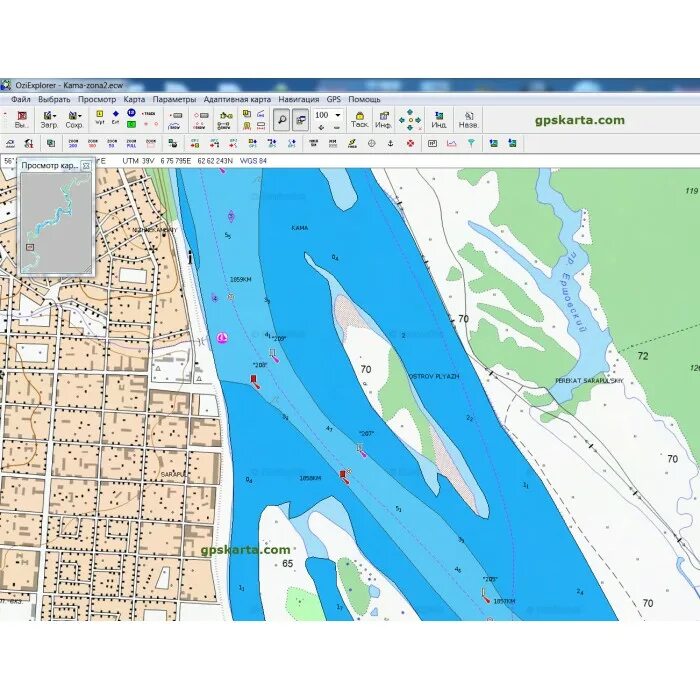Click the WGS 84 datum label
700x700 pixels.
253,161
